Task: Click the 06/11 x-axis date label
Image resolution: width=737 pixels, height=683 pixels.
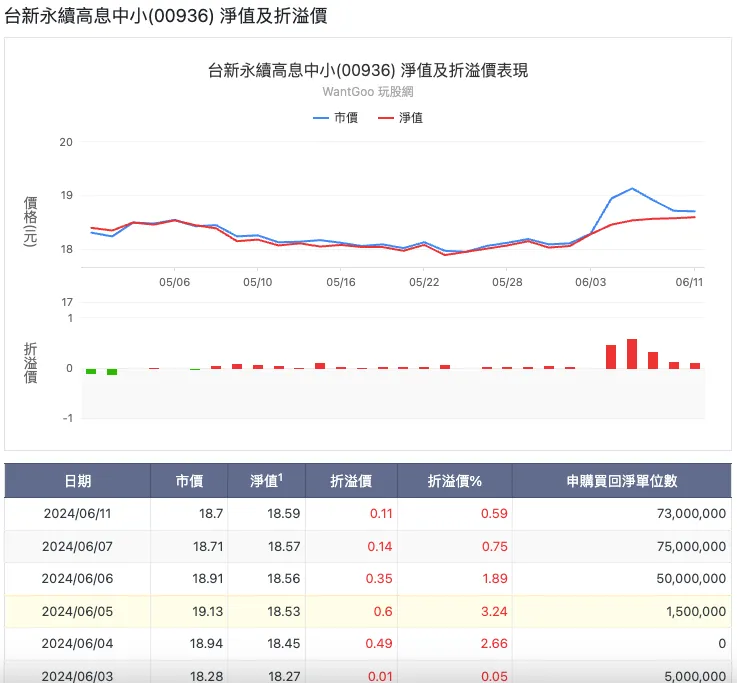Action: coord(689,282)
